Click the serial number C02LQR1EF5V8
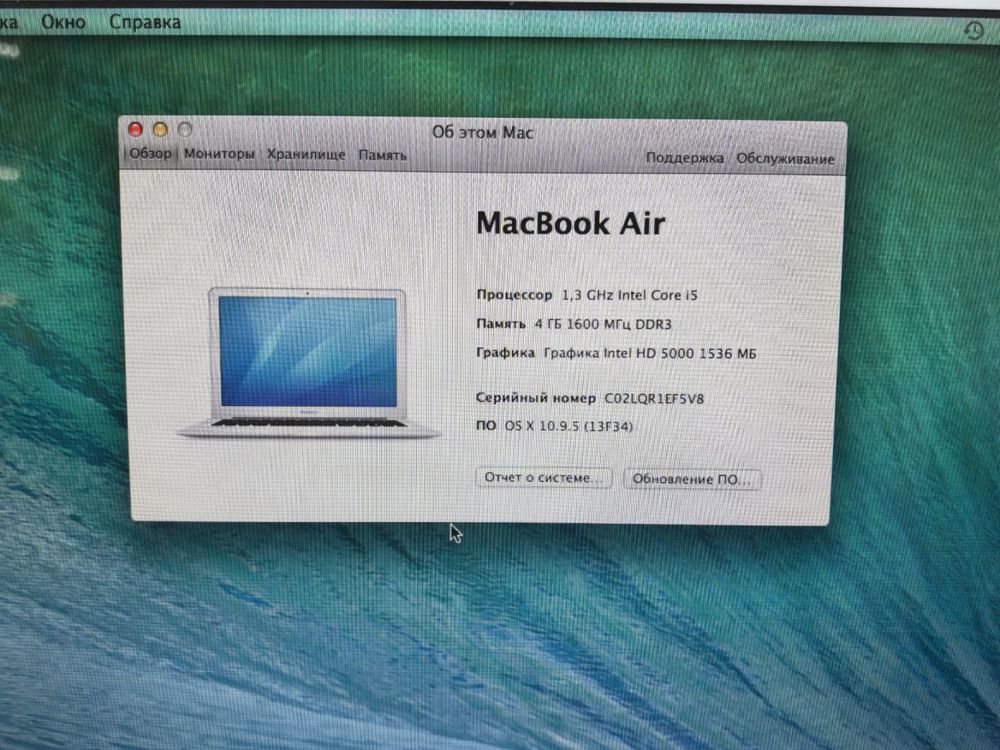Viewport: 1000px width, 750px height. (x=654, y=399)
